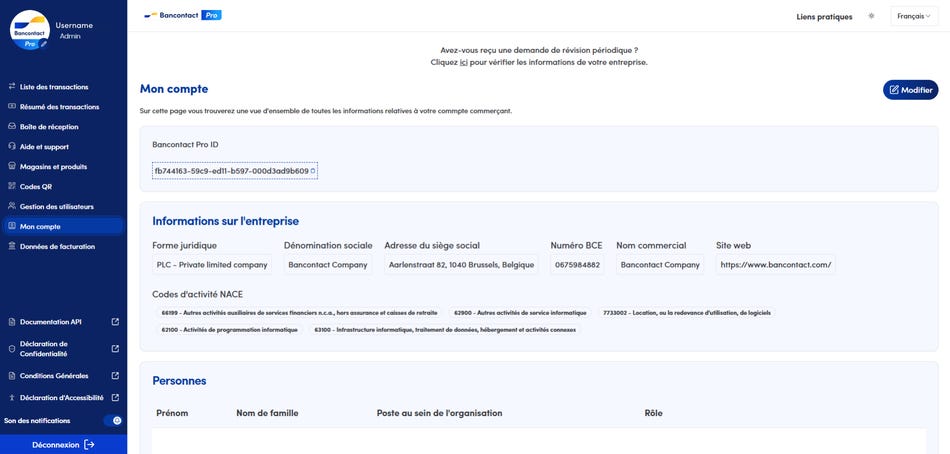Click the Forme juridique field
Viewport: 950px width, 454px height.
click(212, 264)
